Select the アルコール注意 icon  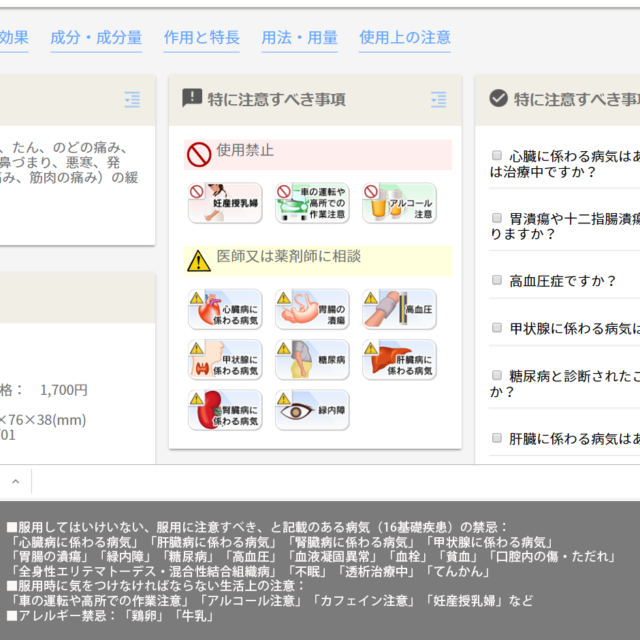coord(399,203)
